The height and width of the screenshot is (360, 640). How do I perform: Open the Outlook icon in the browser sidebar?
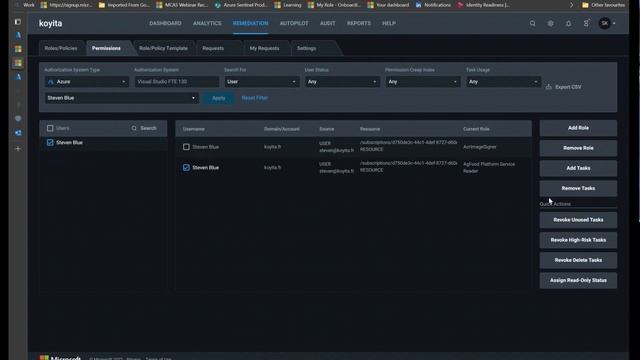pyautogui.click(x=18, y=133)
